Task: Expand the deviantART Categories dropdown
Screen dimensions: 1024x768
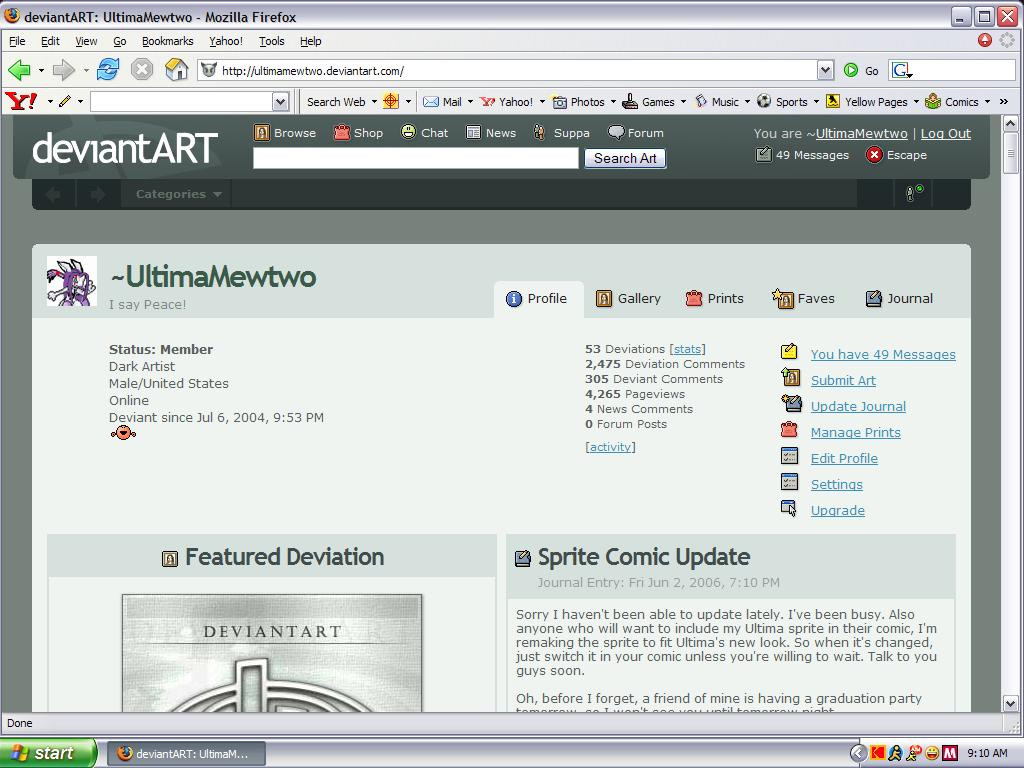Action: coord(178,194)
